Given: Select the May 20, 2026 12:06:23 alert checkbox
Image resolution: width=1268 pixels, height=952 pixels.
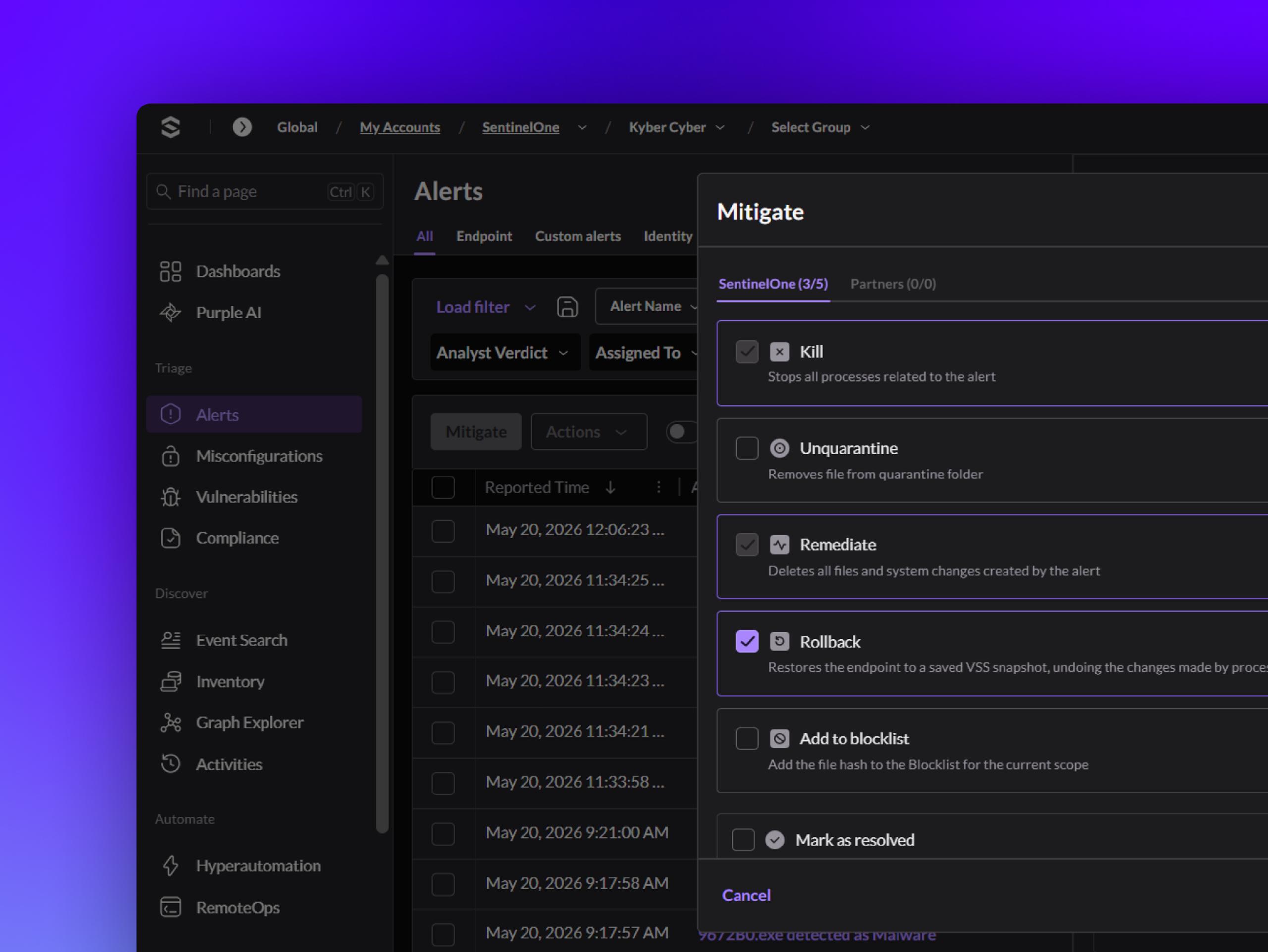Looking at the screenshot, I should [443, 531].
